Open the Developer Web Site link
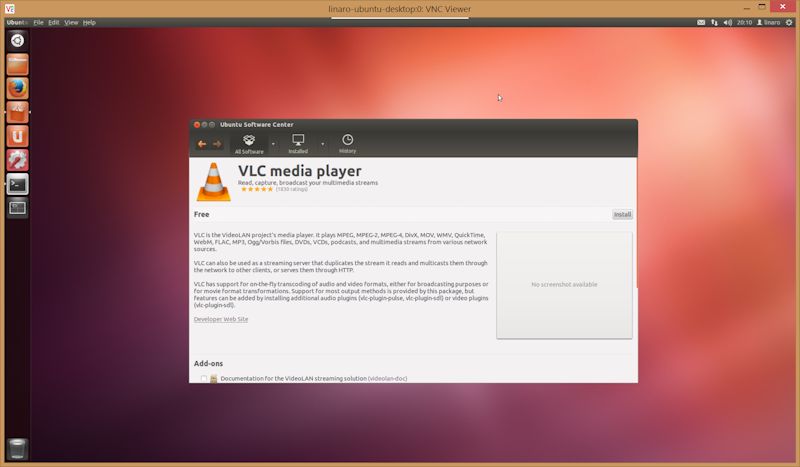 pos(221,319)
